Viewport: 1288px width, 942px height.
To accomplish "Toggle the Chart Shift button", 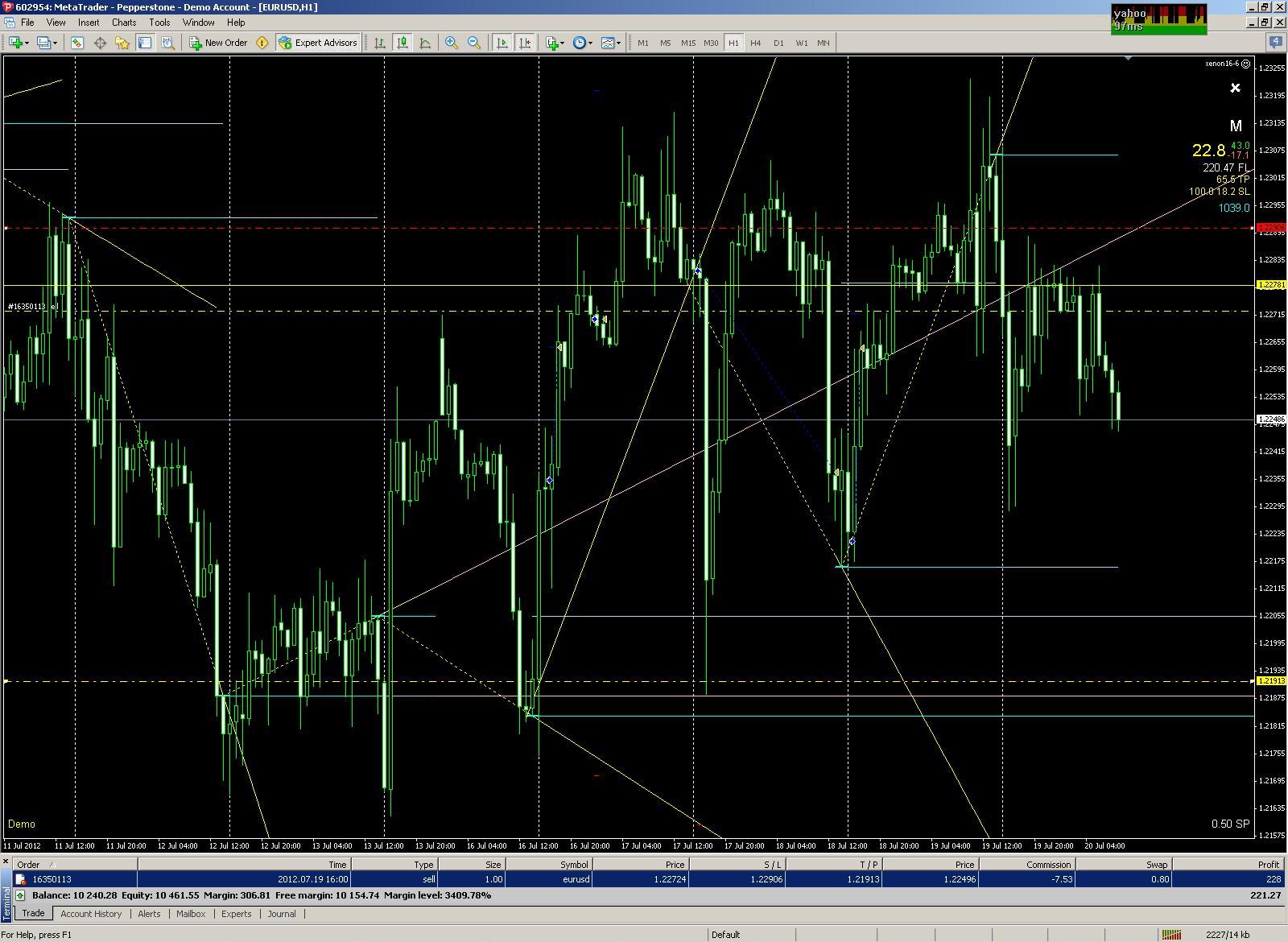I will (525, 43).
